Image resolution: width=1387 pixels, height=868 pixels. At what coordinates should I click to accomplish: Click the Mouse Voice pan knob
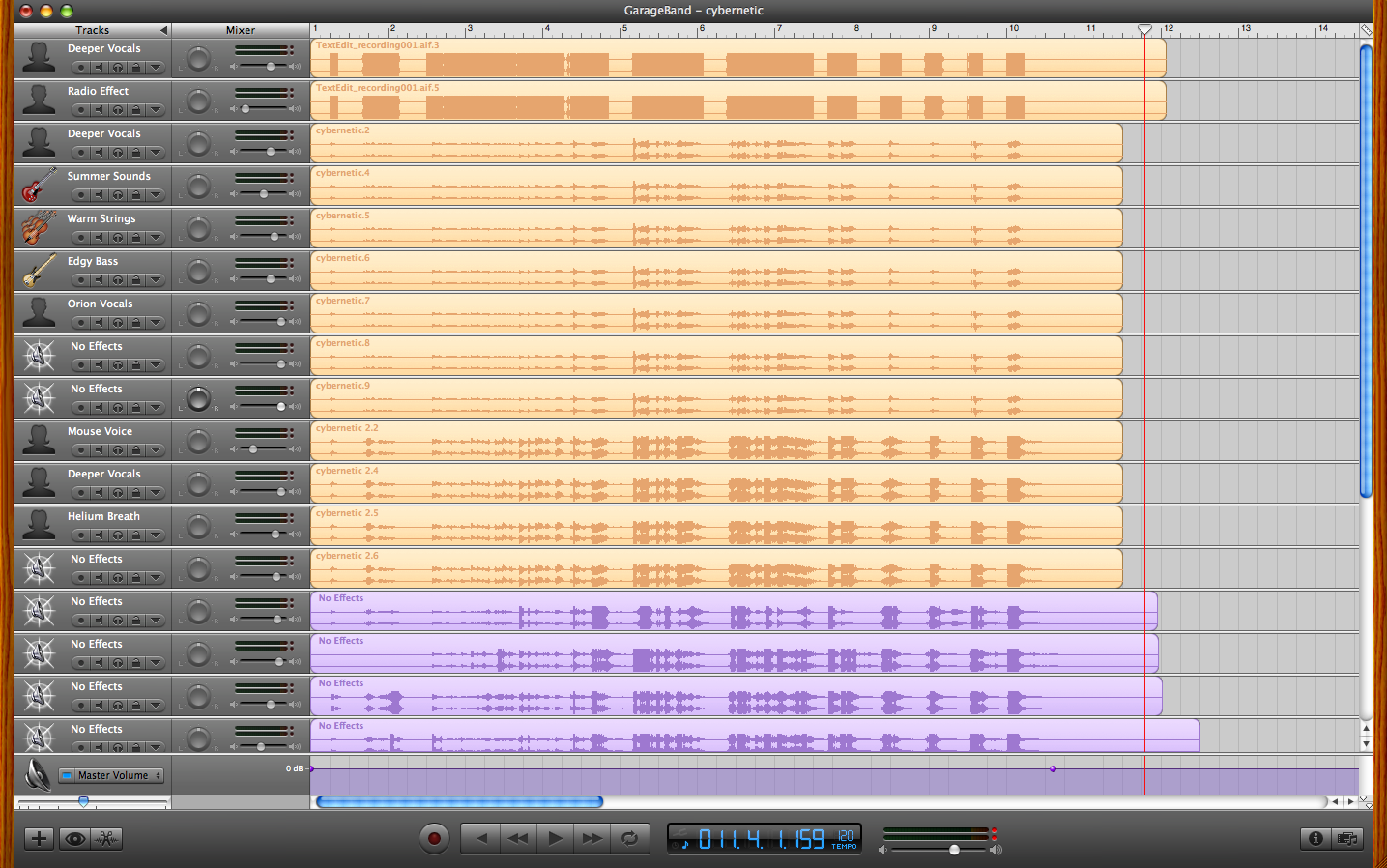click(x=198, y=442)
